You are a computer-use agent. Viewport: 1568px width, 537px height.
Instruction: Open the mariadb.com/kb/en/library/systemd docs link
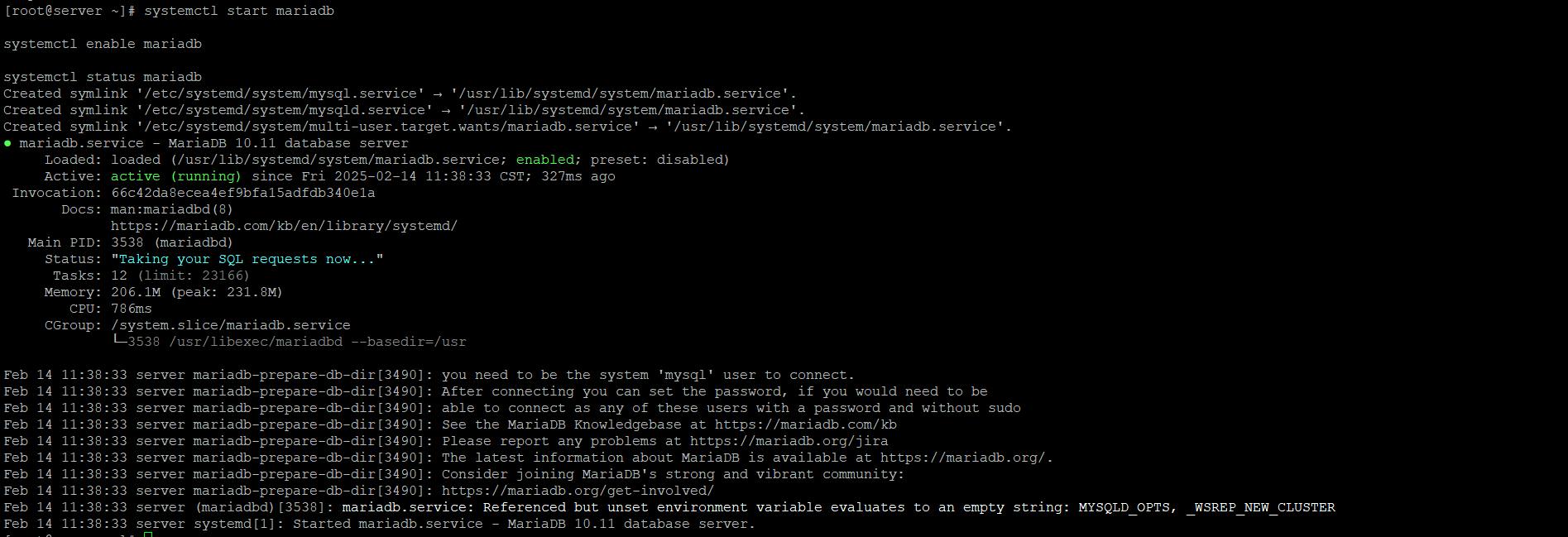(284, 226)
